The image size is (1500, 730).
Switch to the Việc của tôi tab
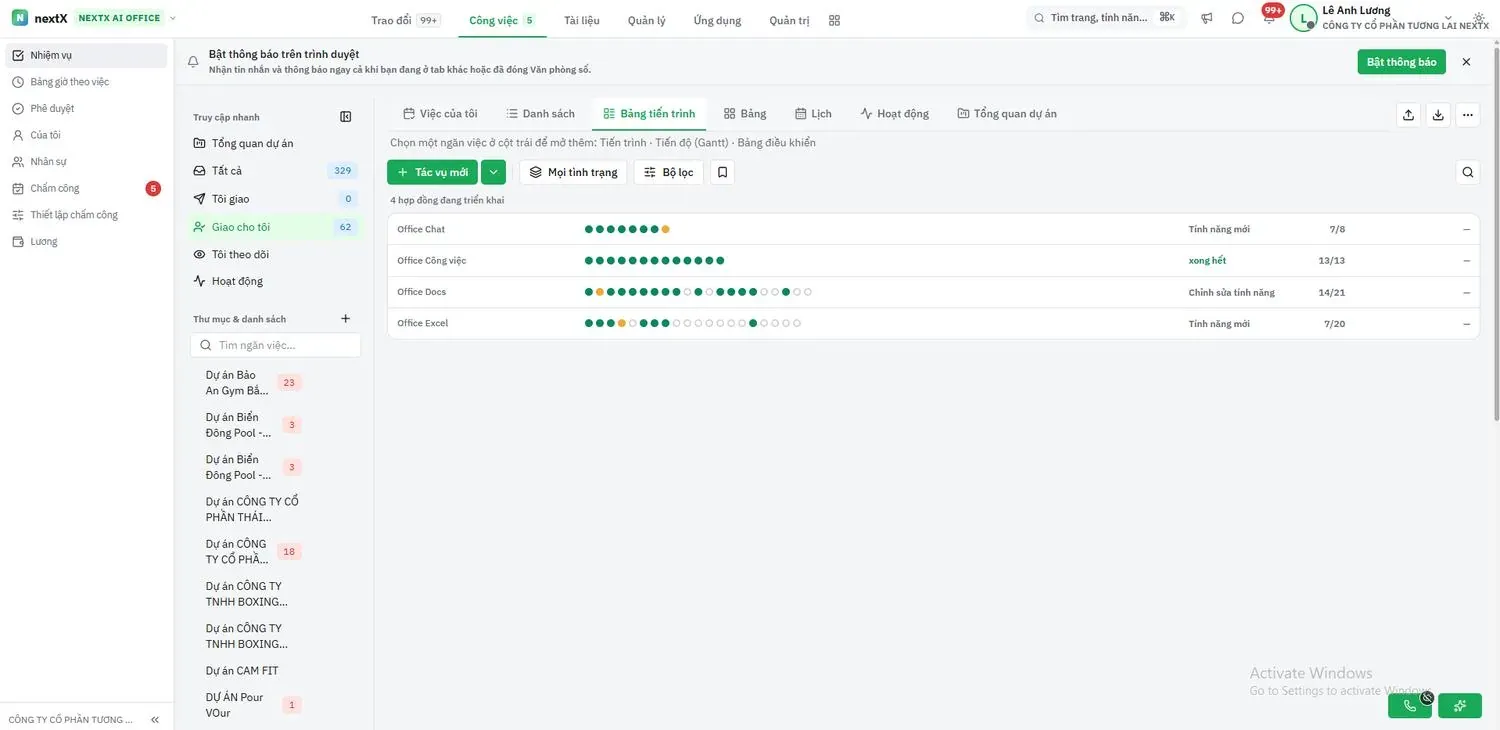pyautogui.click(x=440, y=114)
